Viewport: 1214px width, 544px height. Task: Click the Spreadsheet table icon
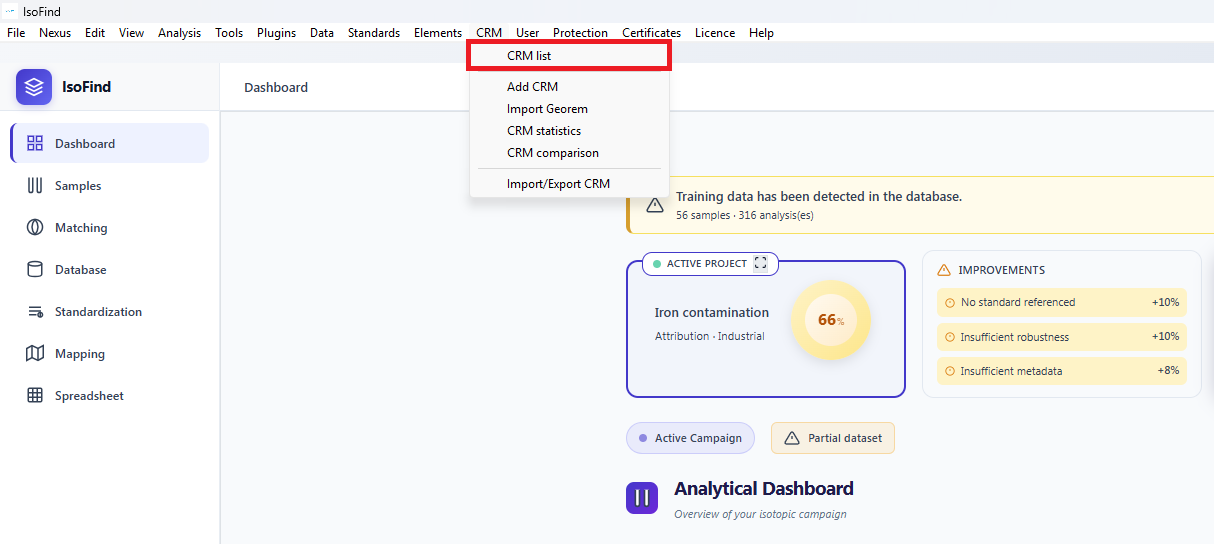point(35,396)
